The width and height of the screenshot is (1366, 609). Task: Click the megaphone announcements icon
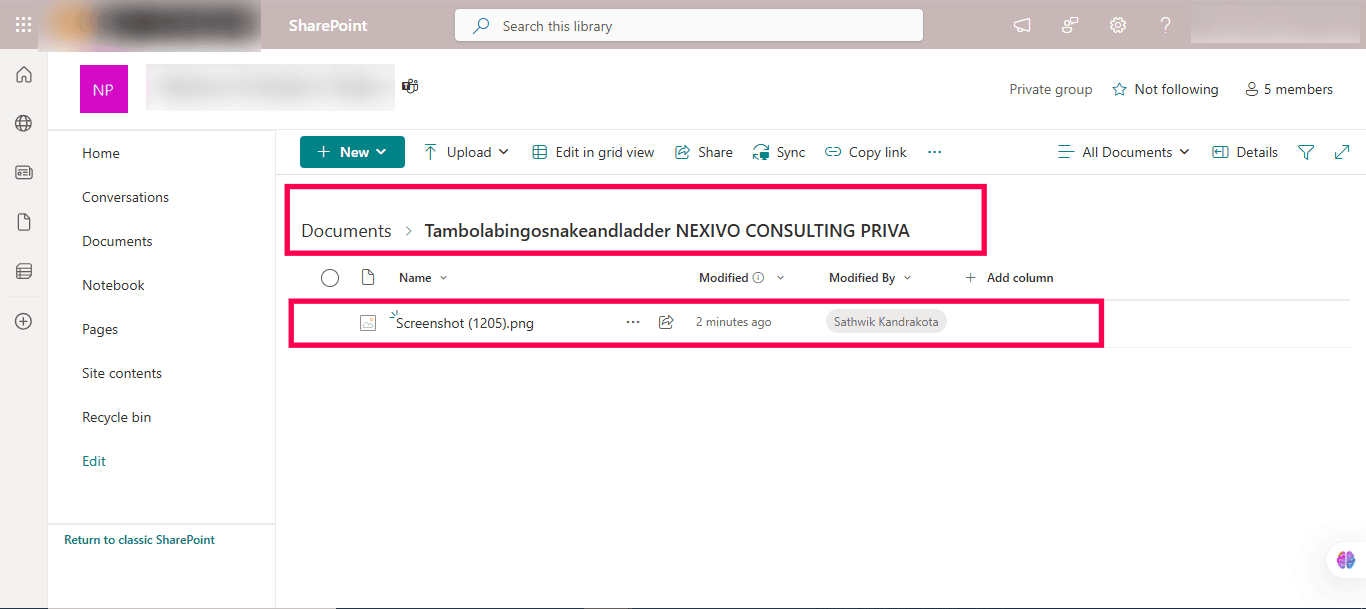point(1022,26)
